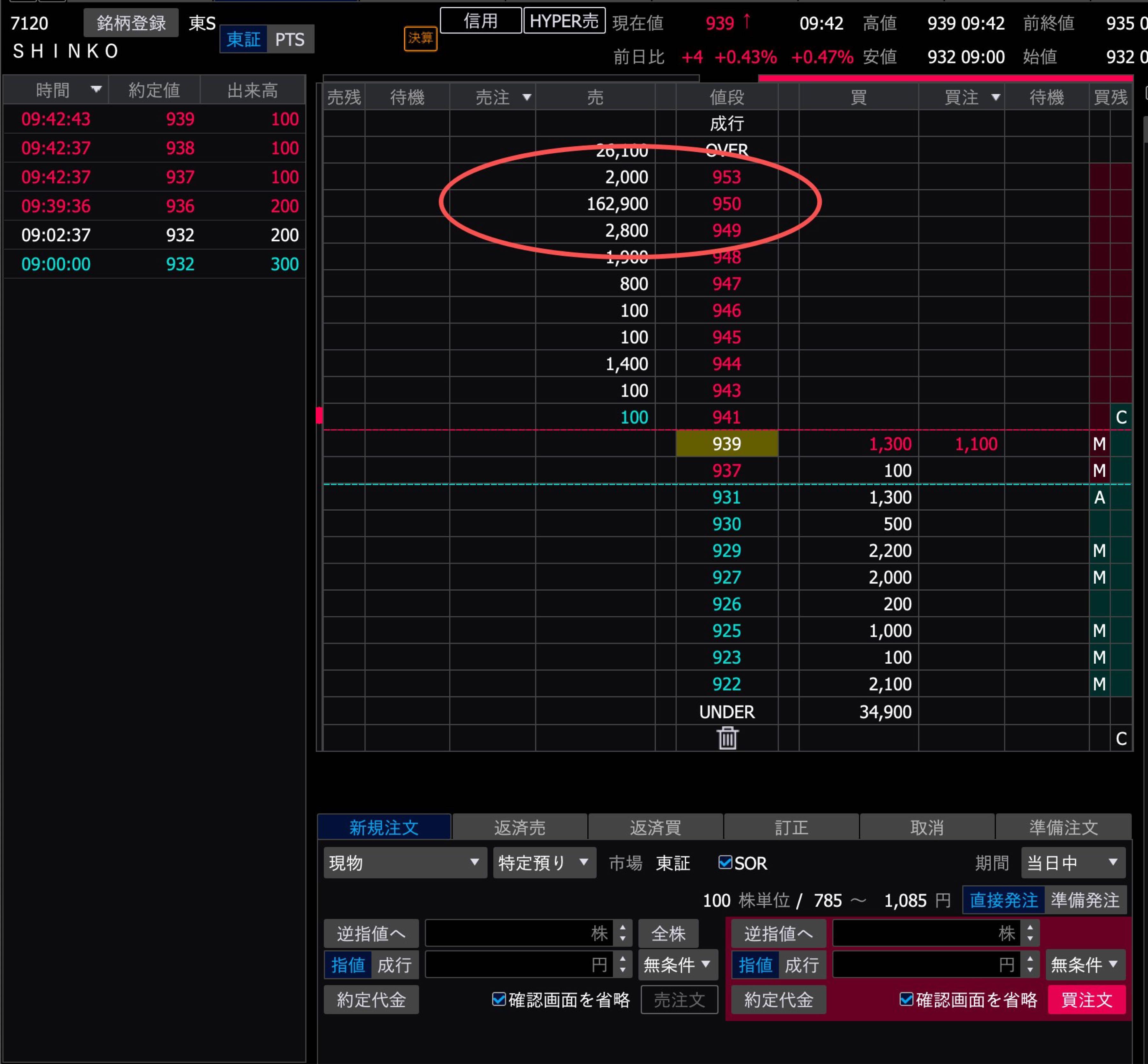Image resolution: width=1148 pixels, height=1064 pixels.
Task: Select the 東証 market toggle
Action: 243,39
